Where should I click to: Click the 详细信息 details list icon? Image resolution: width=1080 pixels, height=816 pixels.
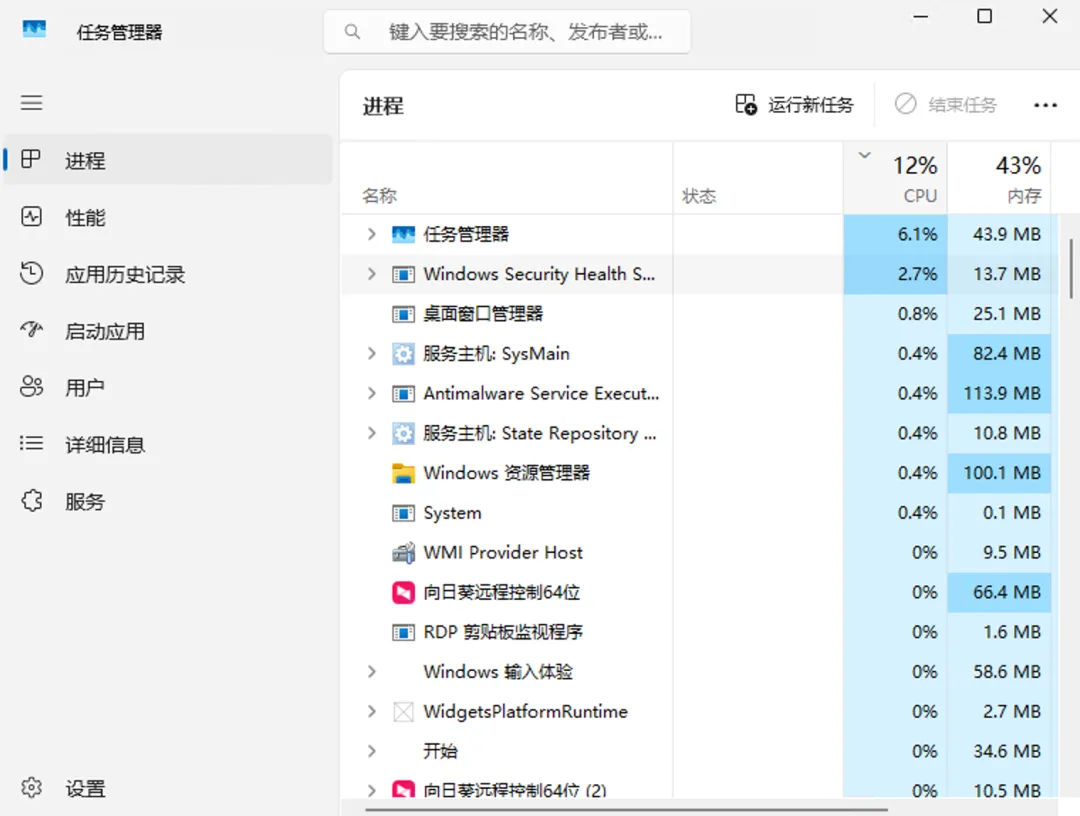coord(32,444)
